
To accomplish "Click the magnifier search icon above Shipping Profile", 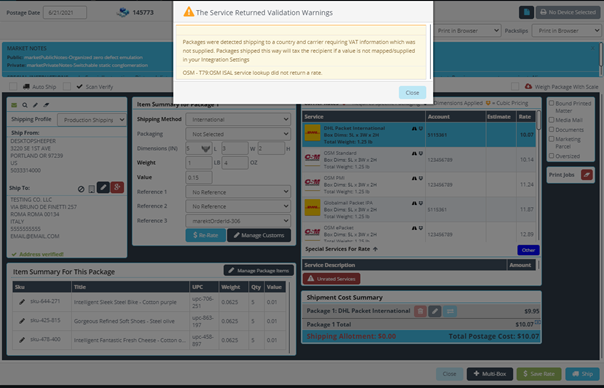I will click(25, 105).
